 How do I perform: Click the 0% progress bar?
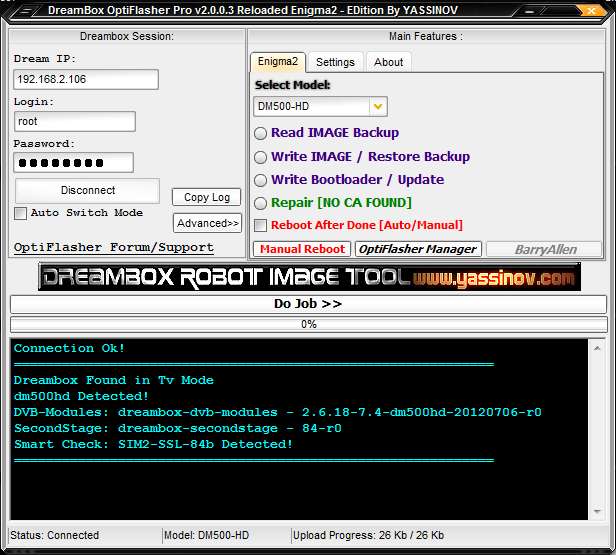(308, 324)
